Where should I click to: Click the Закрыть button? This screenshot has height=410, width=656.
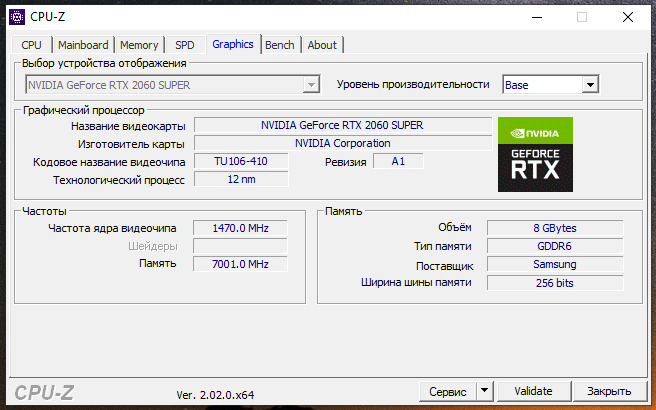point(609,391)
